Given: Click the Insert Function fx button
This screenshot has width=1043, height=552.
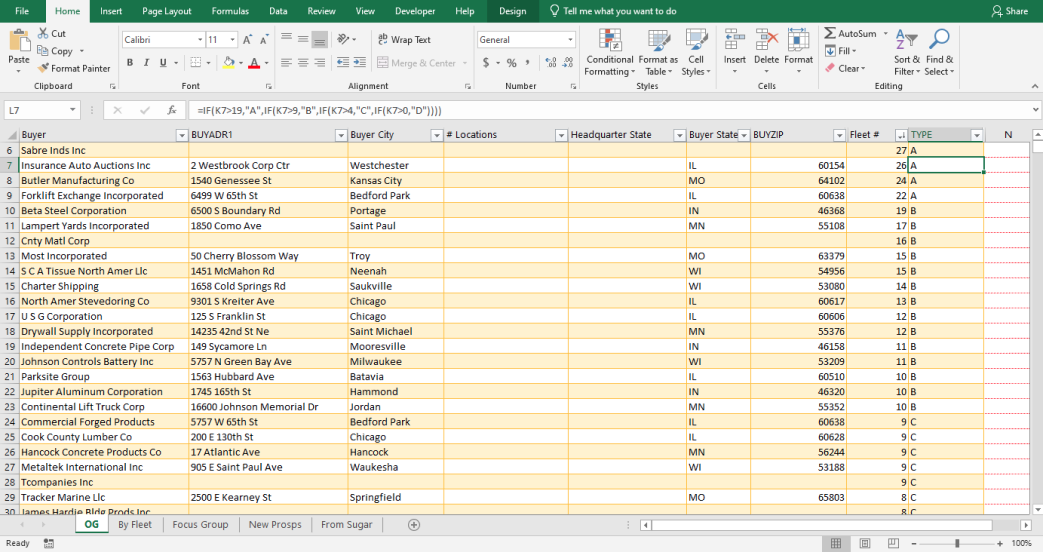Looking at the screenshot, I should pos(172,110).
